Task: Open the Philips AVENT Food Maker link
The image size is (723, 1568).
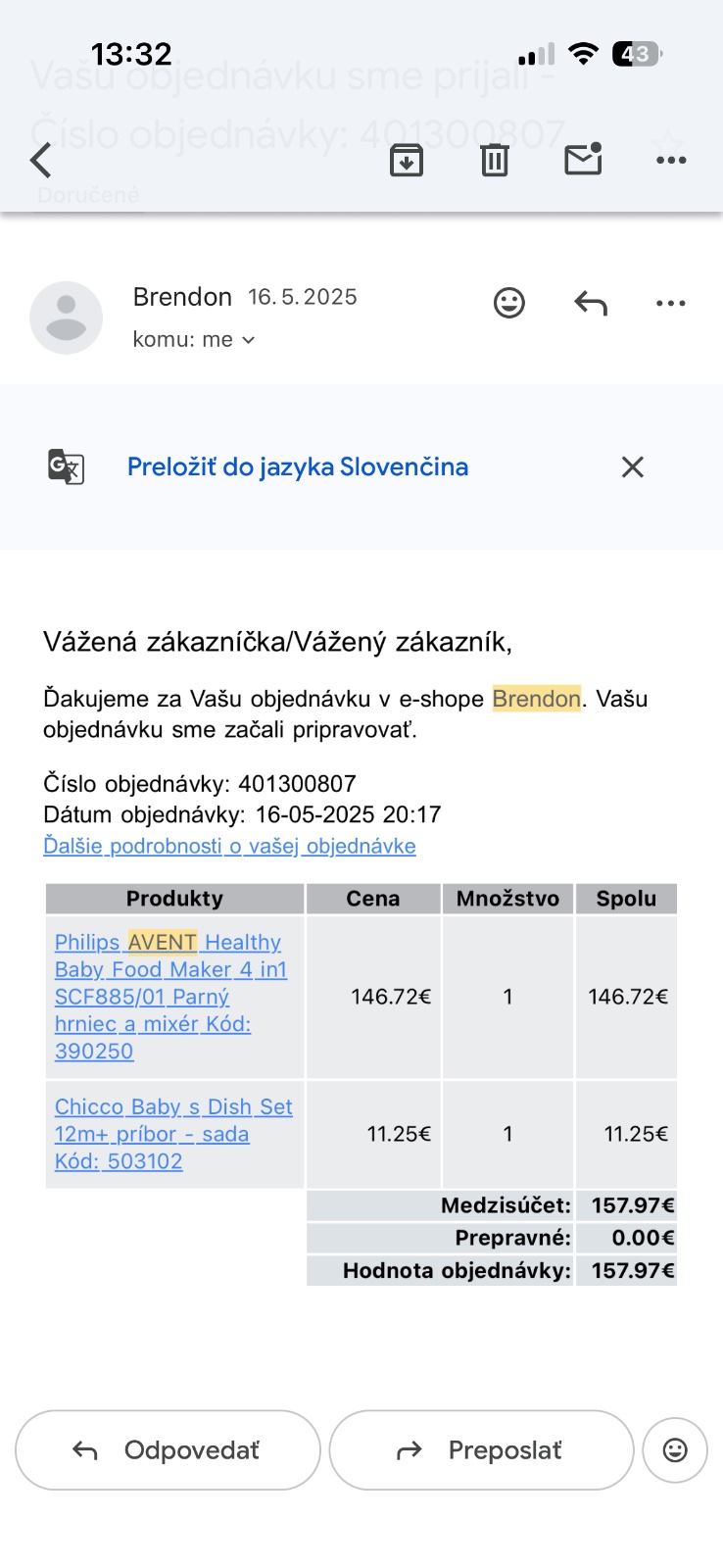Action: pos(170,996)
